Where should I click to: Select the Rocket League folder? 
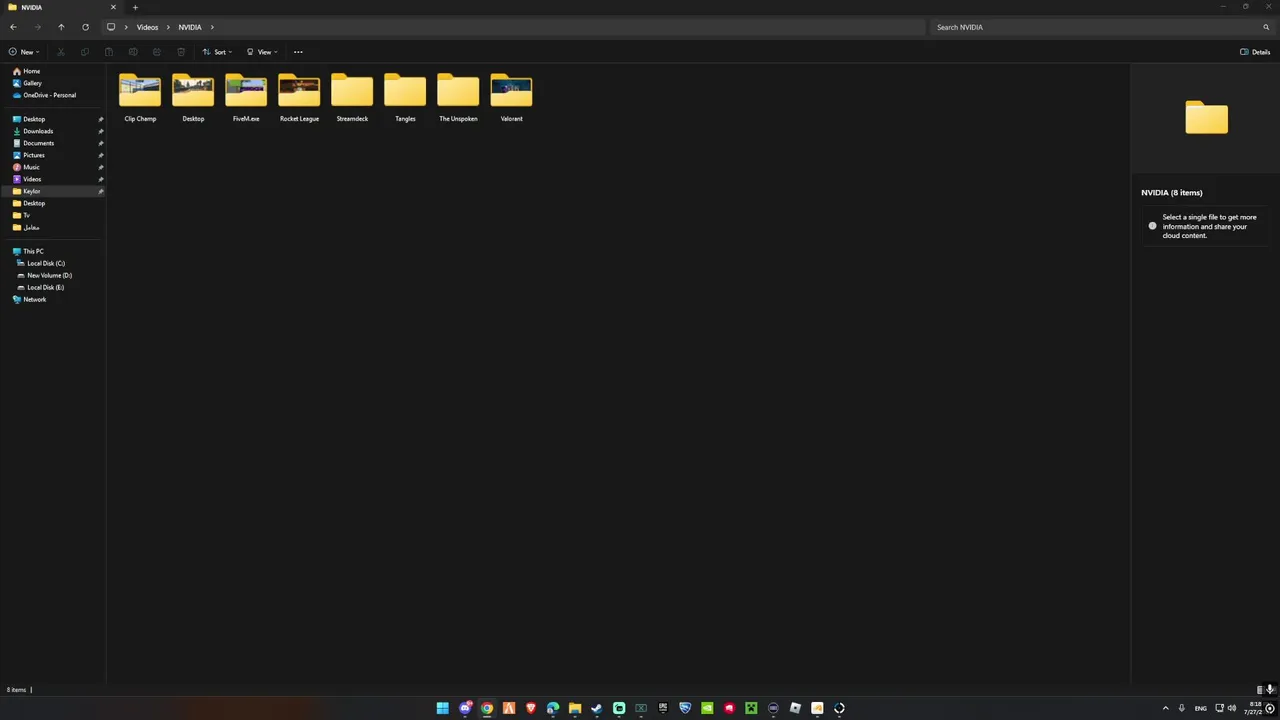[x=299, y=98]
